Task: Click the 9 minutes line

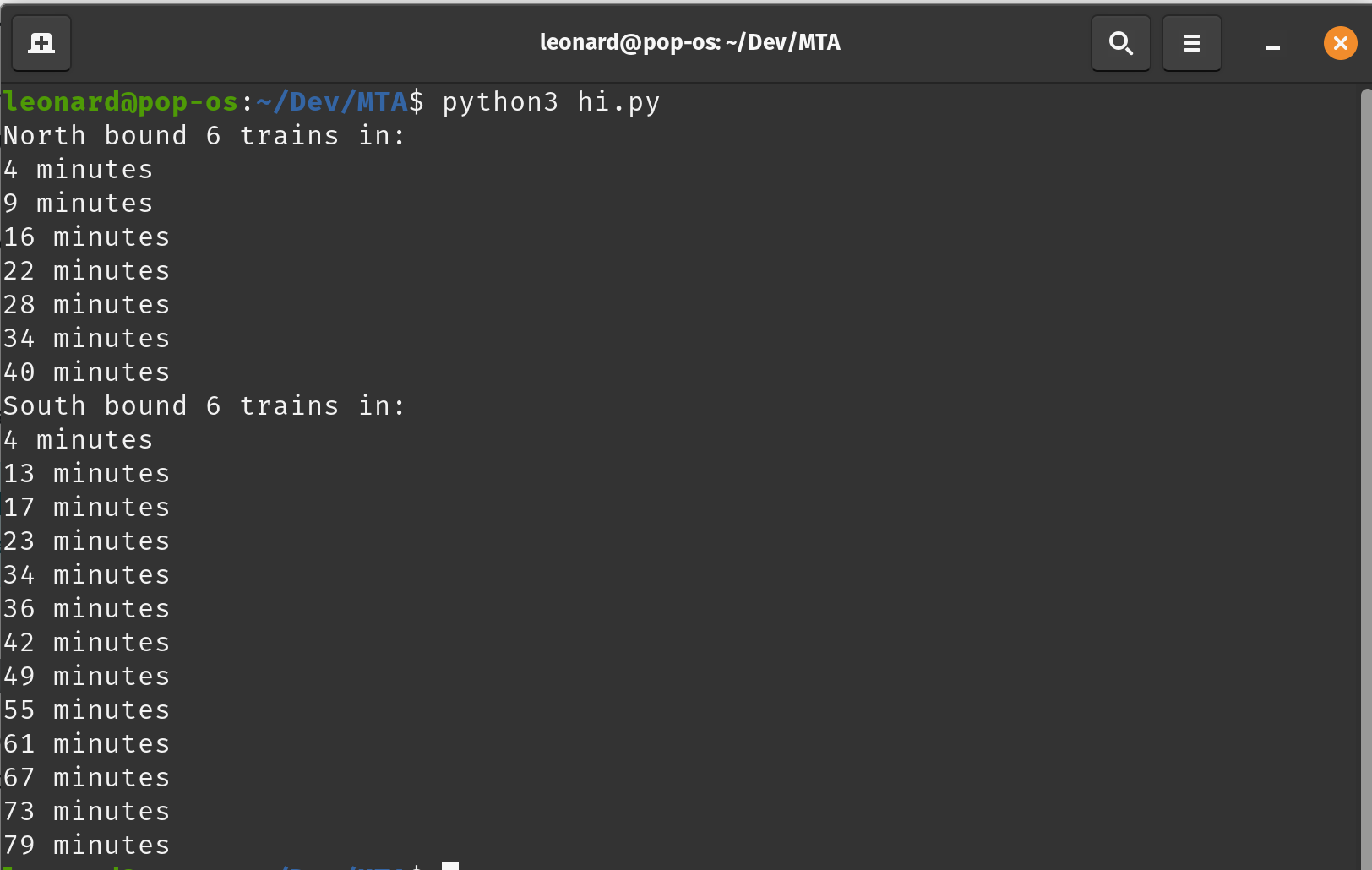Action: [x=78, y=204]
